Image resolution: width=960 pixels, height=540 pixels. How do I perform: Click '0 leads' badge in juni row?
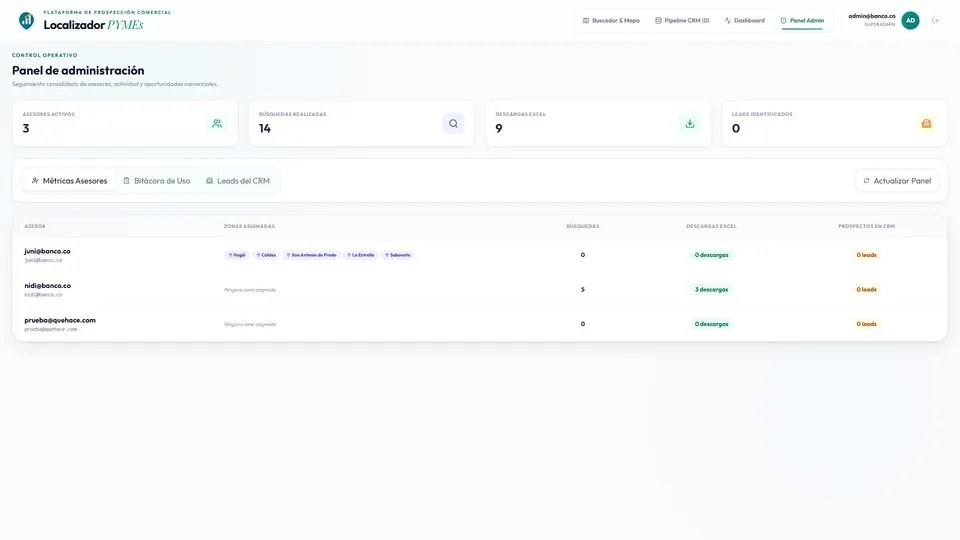click(x=866, y=255)
